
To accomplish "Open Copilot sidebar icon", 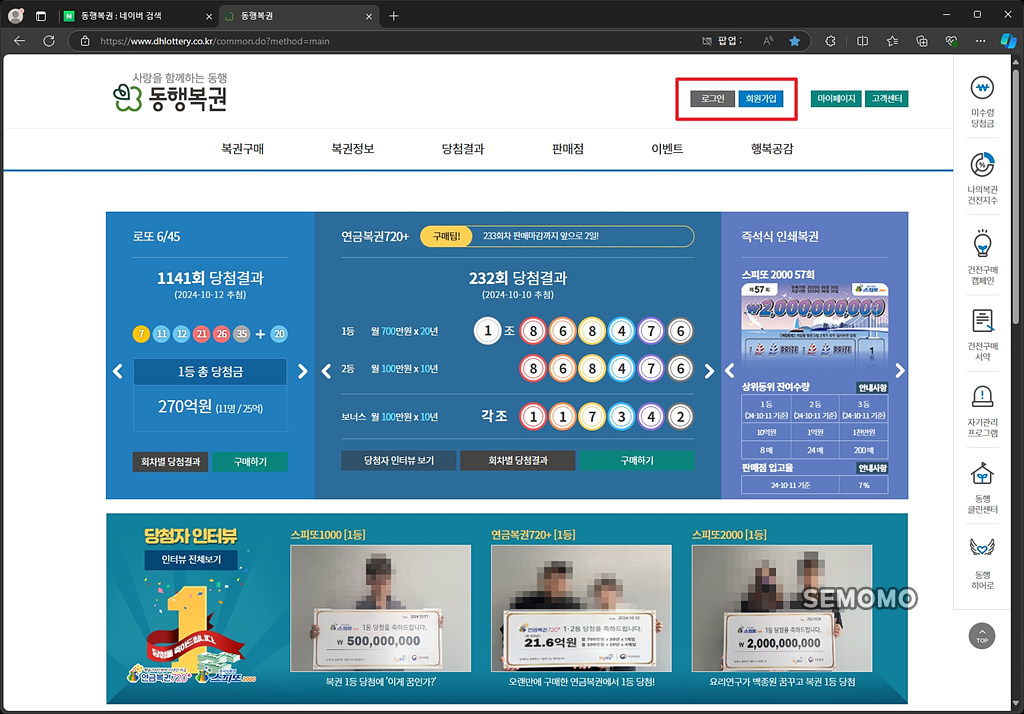I will point(1008,41).
